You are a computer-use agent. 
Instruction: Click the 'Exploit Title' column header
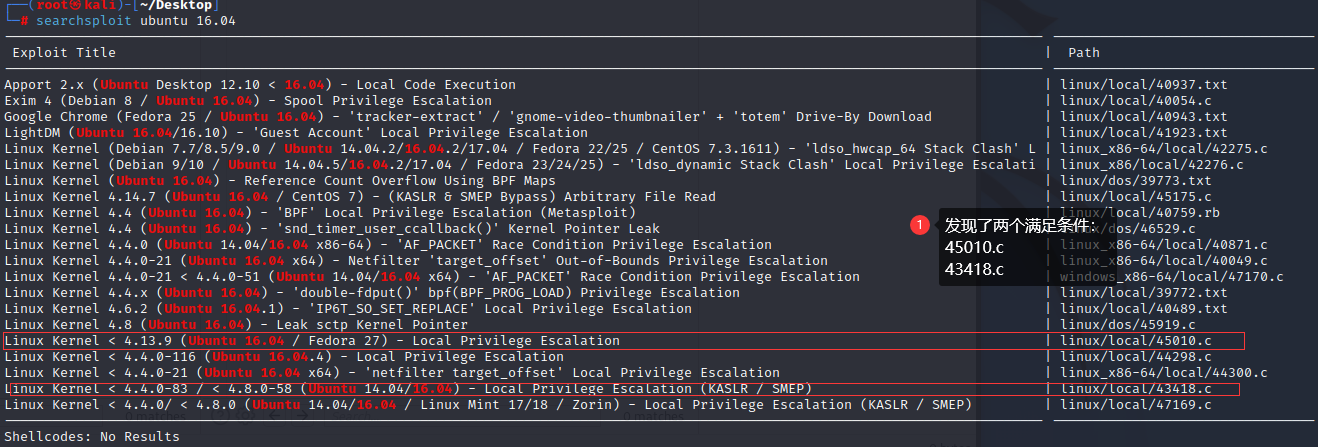point(64,52)
